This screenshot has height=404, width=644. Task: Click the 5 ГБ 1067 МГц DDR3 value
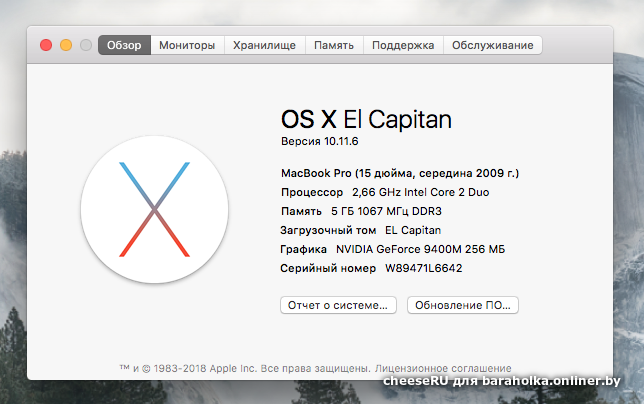pyautogui.click(x=386, y=211)
